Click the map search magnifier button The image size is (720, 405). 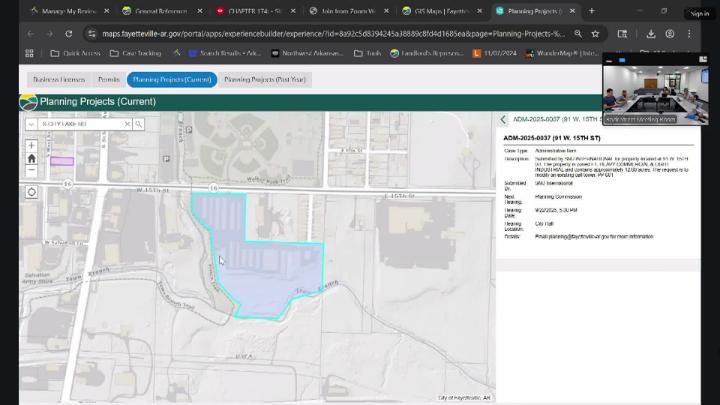(139, 124)
